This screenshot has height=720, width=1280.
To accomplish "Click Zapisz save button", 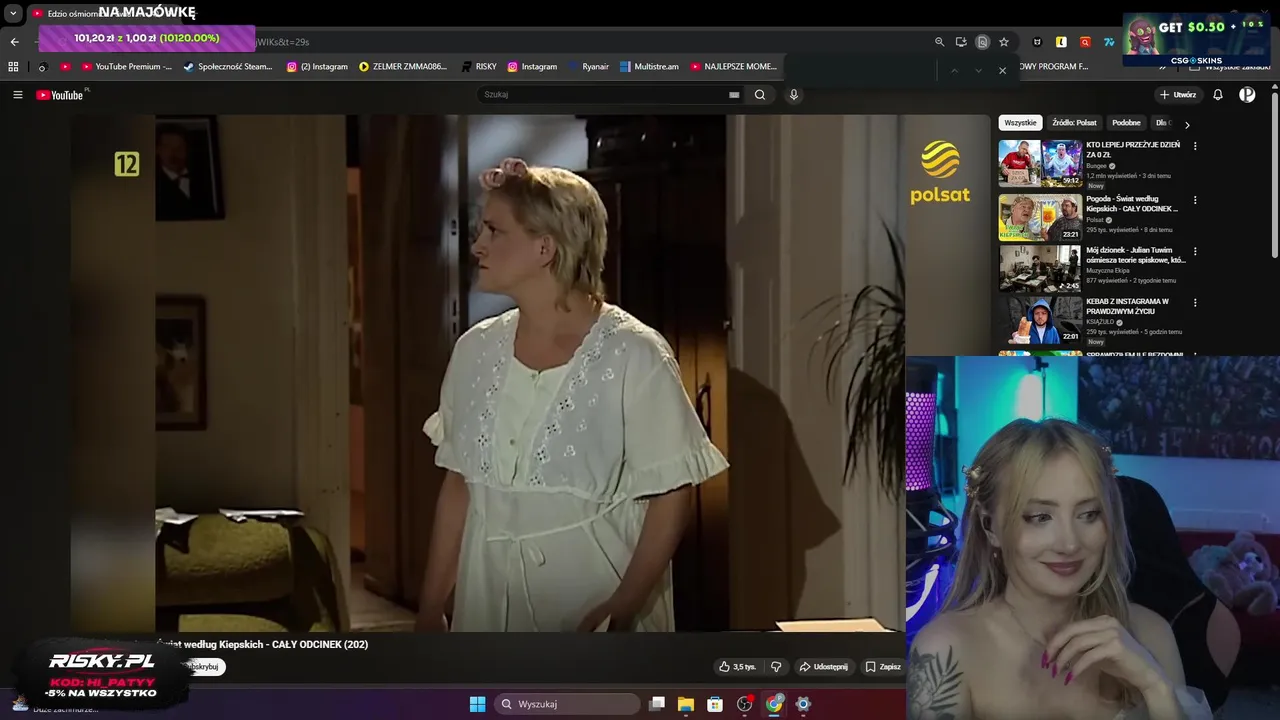I will (883, 667).
